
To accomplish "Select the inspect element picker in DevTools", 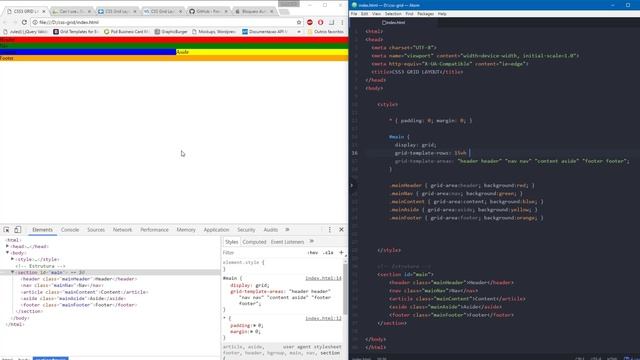I will pos(7,230).
